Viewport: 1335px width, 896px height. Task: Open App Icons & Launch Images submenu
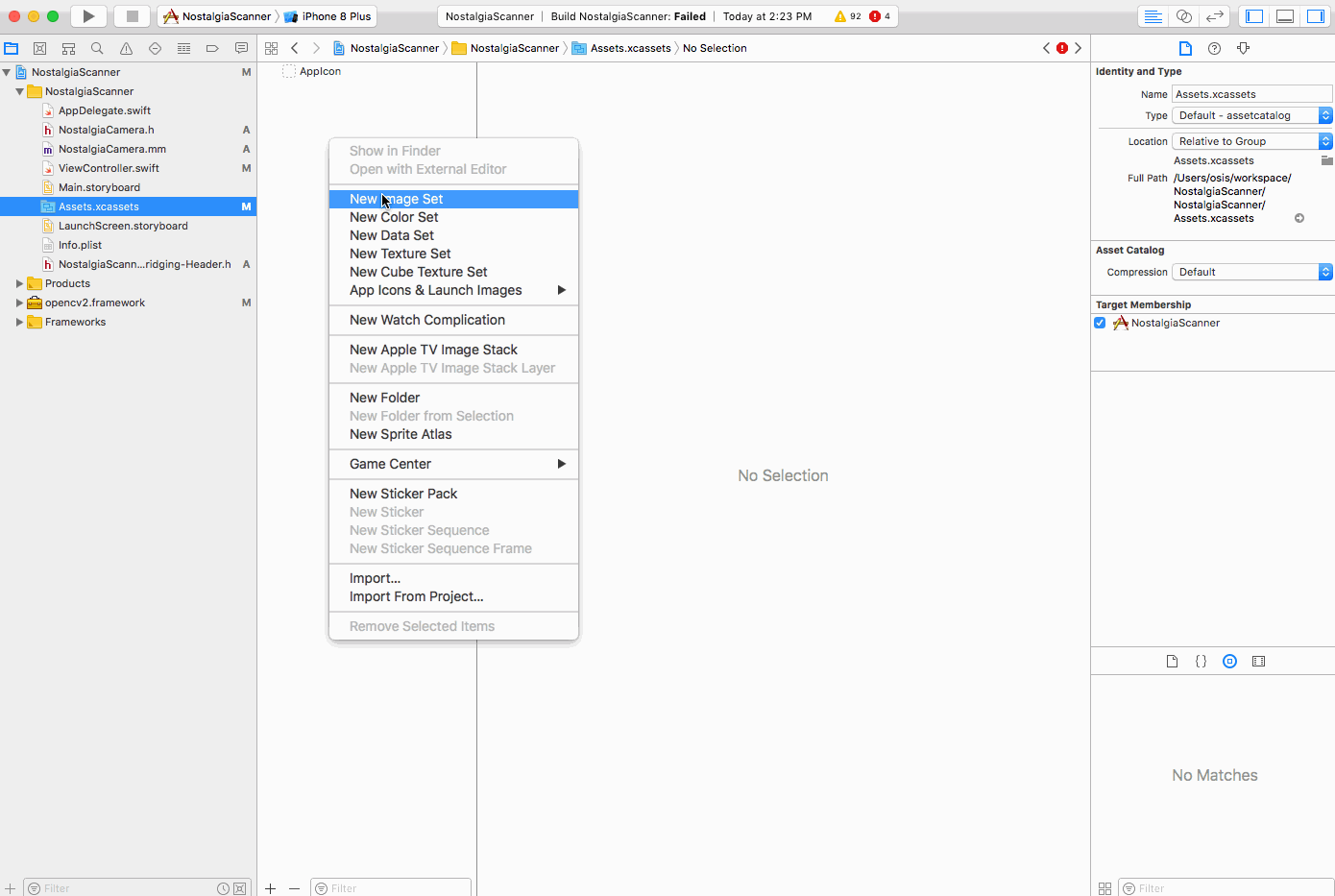(x=453, y=290)
